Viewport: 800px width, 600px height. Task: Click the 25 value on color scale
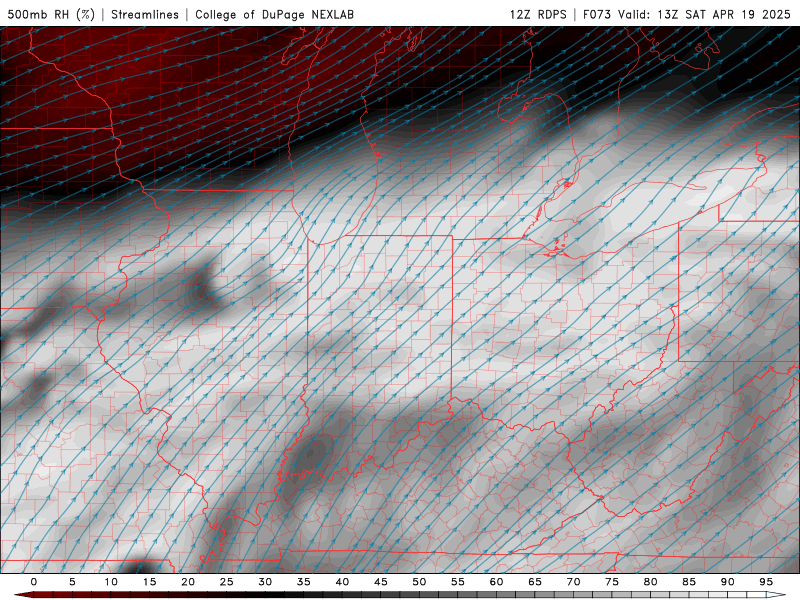click(x=227, y=582)
